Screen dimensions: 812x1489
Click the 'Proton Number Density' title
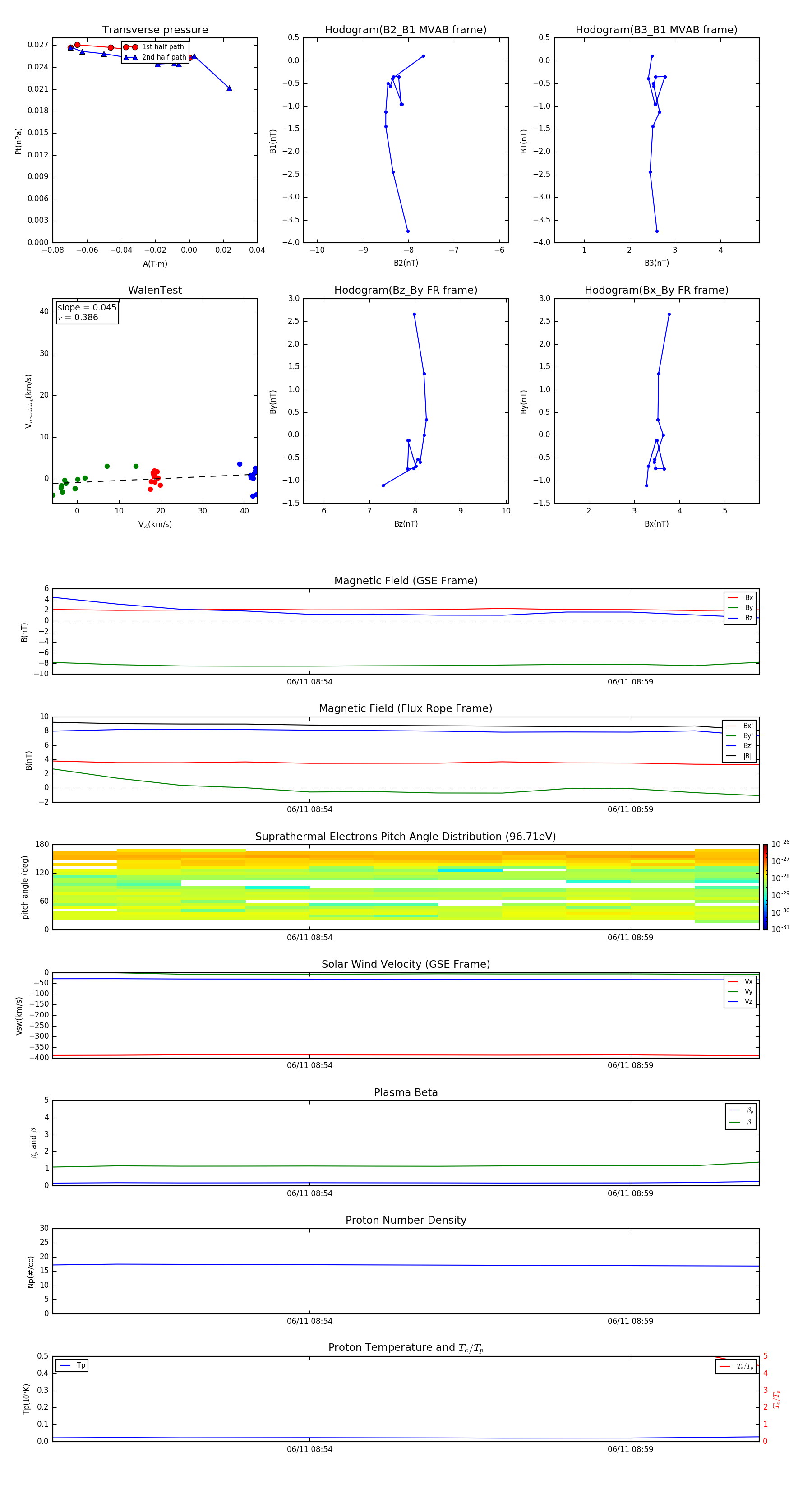(406, 1220)
